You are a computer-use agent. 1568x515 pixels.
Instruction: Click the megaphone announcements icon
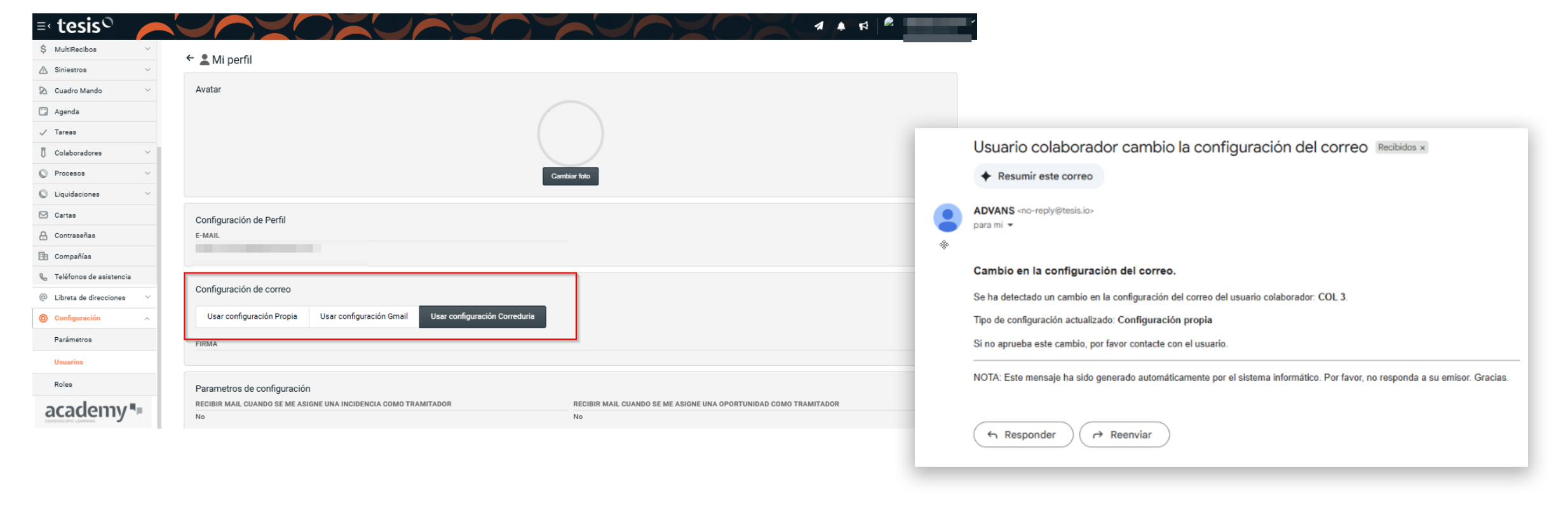tap(863, 26)
